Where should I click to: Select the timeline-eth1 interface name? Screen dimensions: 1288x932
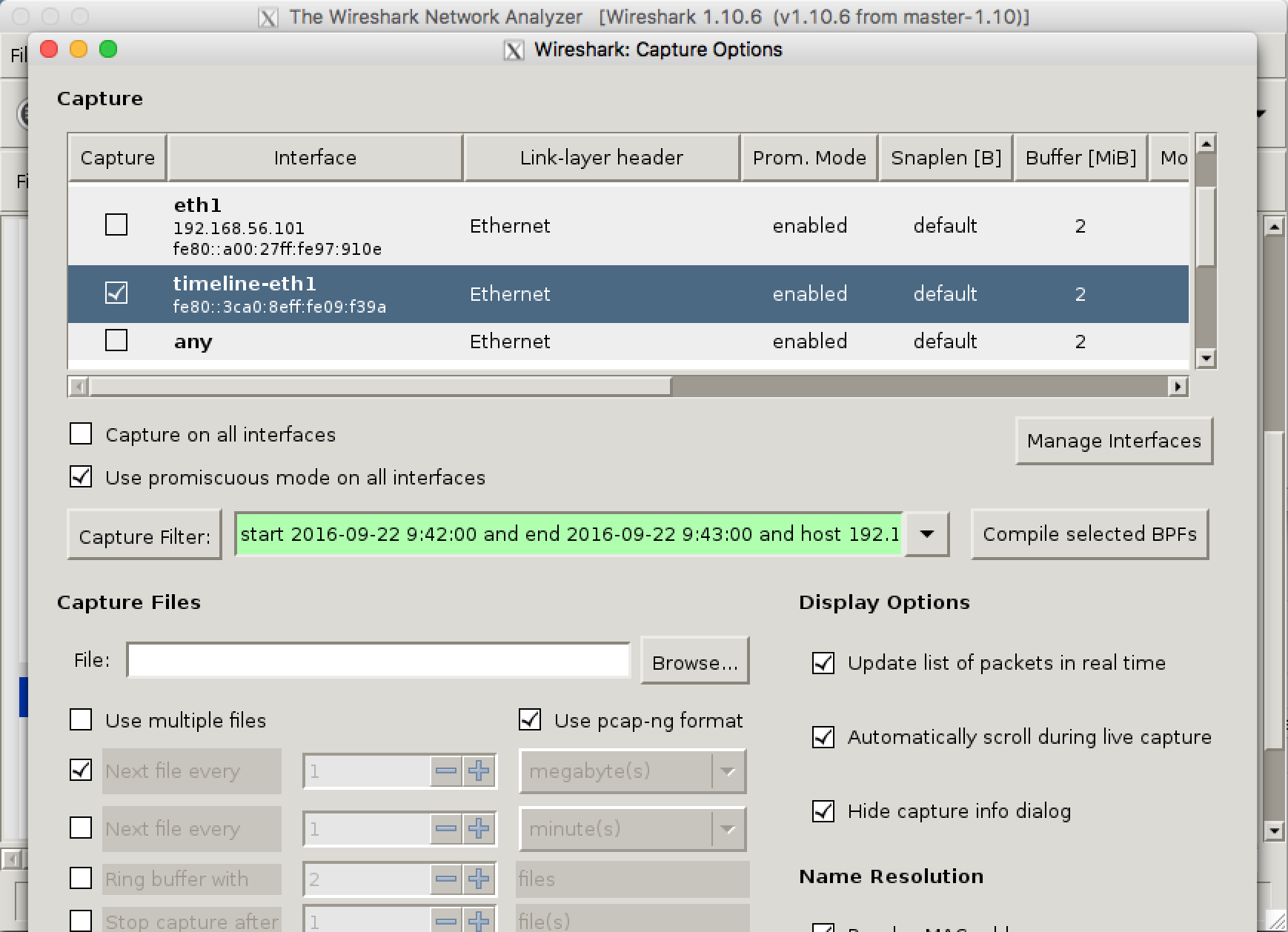click(x=245, y=284)
